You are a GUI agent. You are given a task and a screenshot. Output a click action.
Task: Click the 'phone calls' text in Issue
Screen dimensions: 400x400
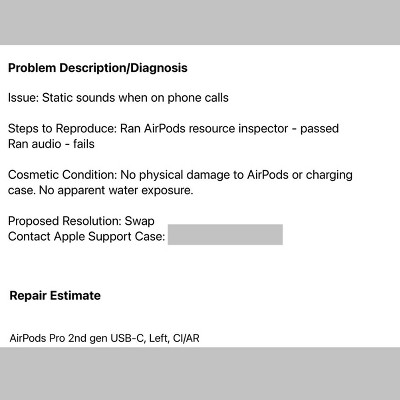198,98
